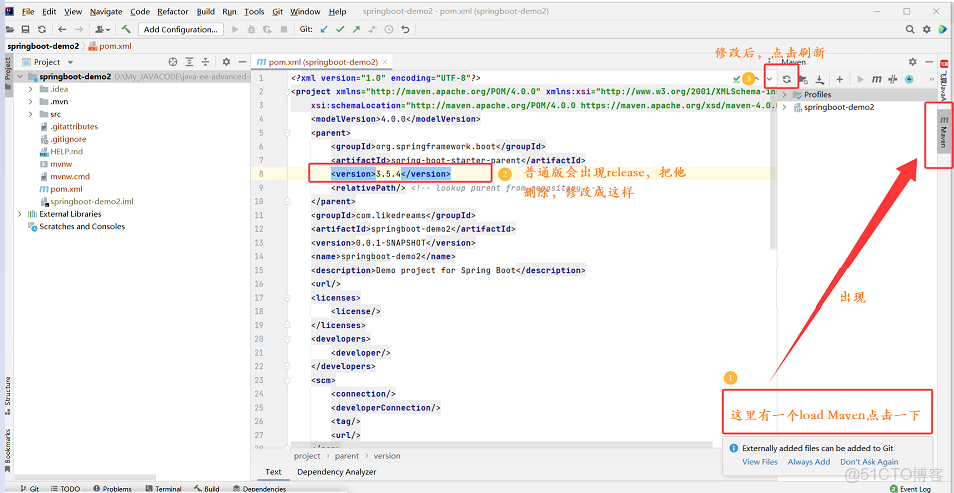
Task: Show more Maven toolbar actions chevron
Action: point(931,79)
